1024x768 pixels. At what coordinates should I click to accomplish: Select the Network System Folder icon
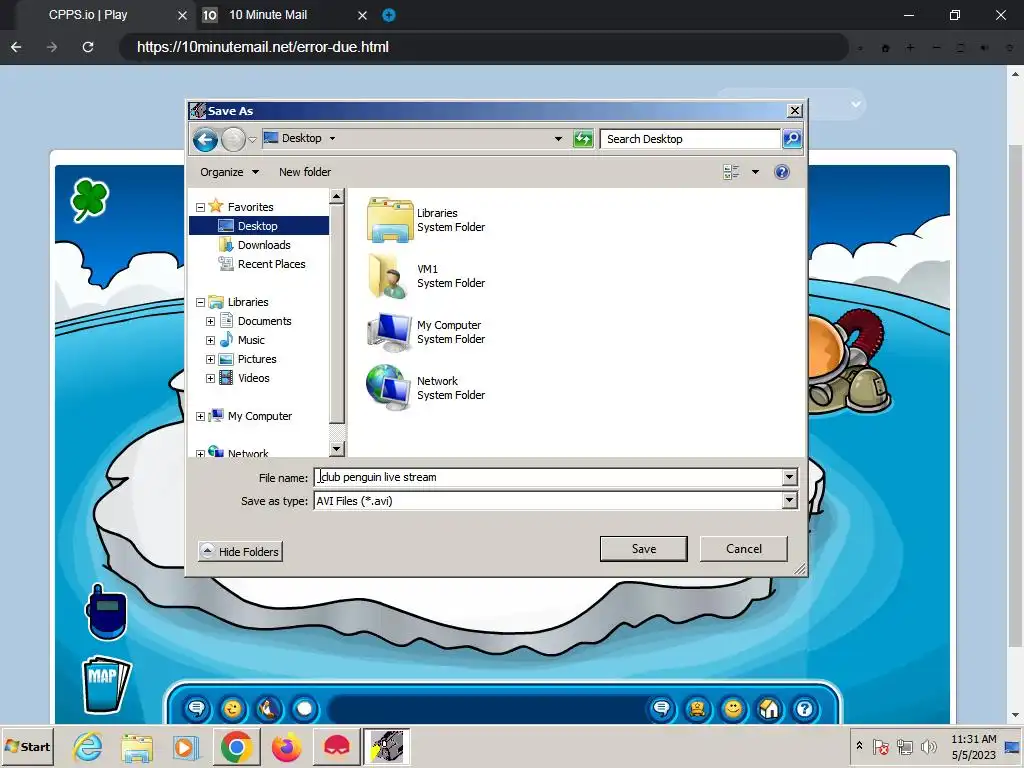click(390, 389)
